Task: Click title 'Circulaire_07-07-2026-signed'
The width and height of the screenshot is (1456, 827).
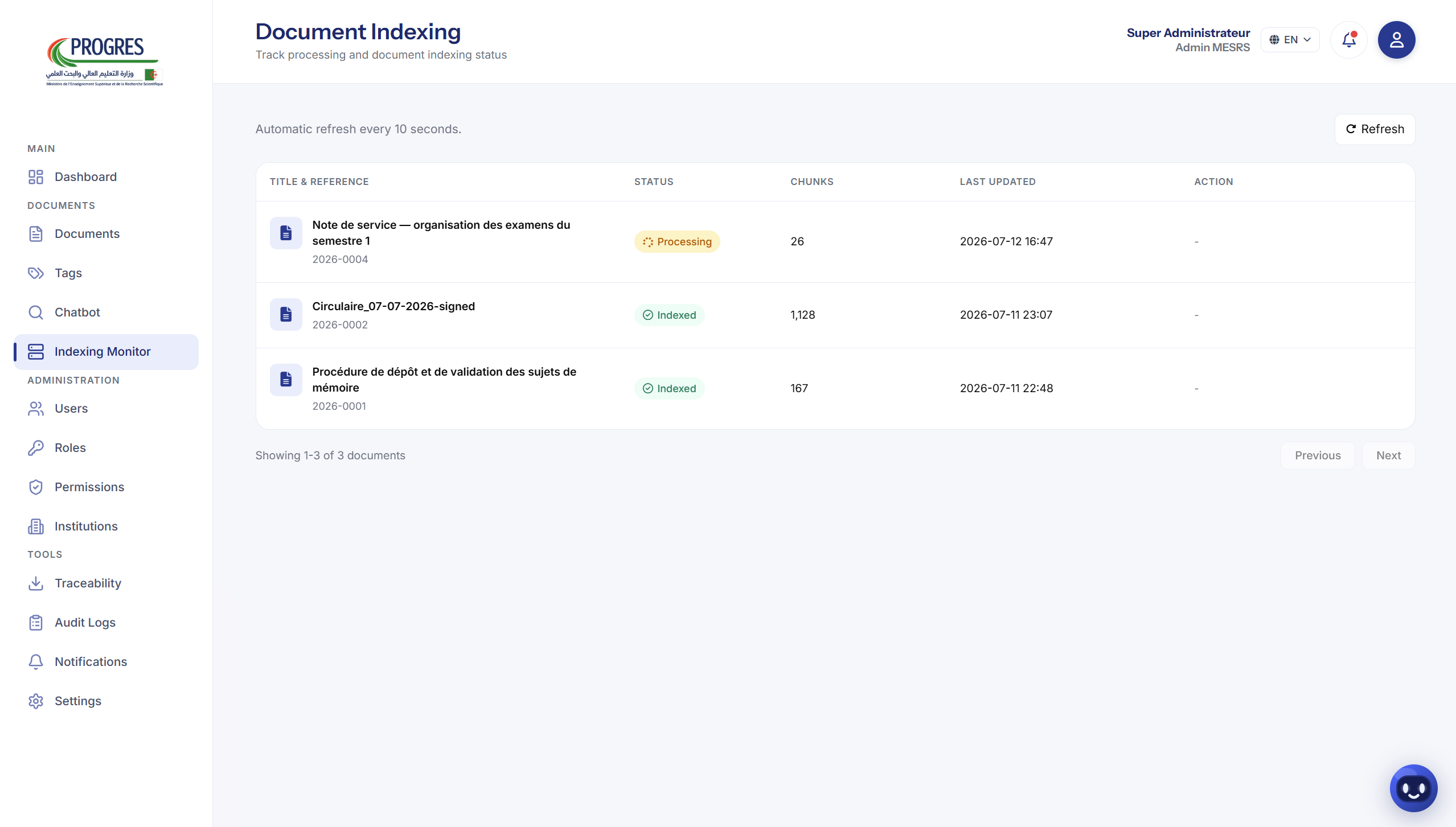Action: click(x=393, y=306)
